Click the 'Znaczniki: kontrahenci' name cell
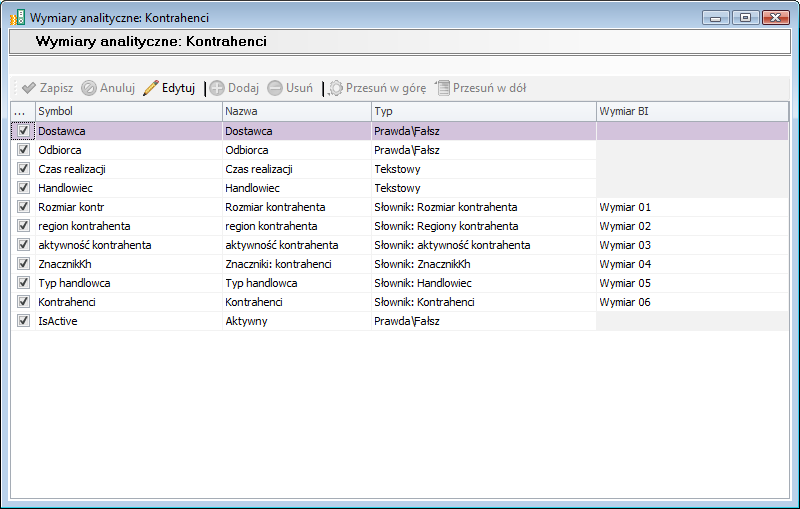 (296, 264)
